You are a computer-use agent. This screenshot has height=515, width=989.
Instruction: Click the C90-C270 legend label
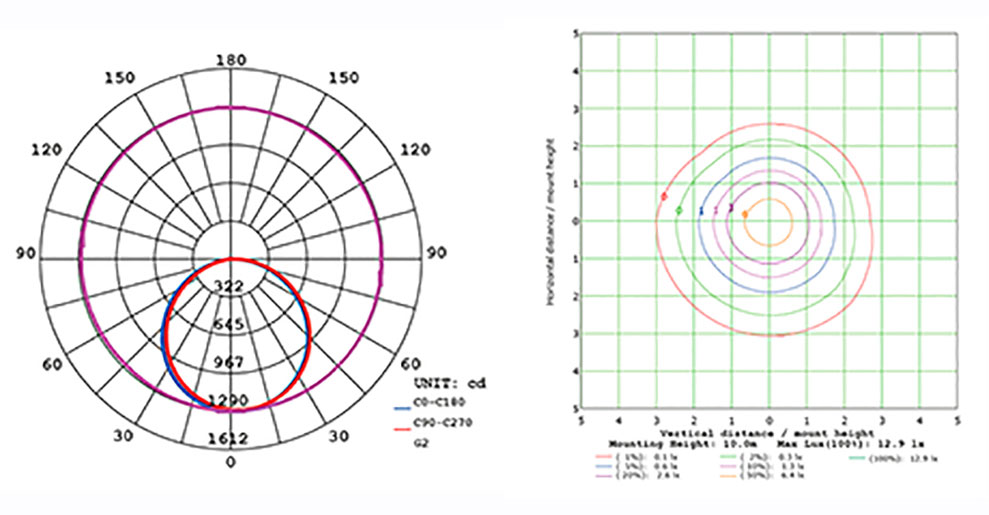click(440, 424)
